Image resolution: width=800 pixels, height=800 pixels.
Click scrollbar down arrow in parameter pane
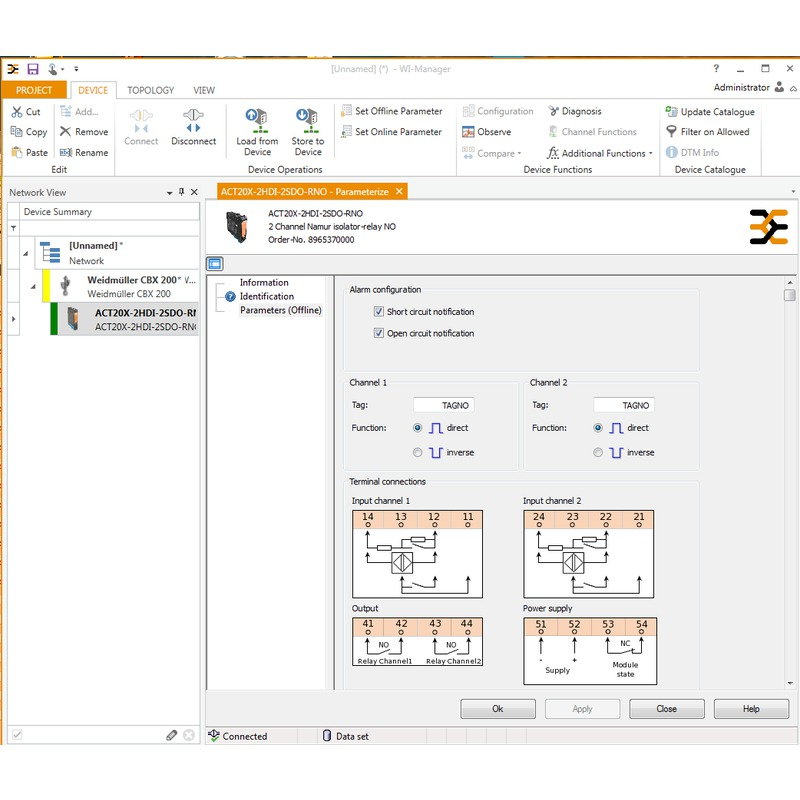(x=790, y=683)
